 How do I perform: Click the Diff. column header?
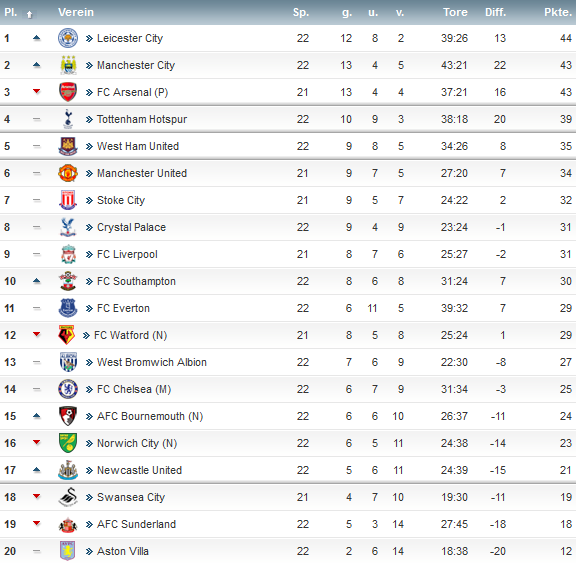tap(495, 12)
